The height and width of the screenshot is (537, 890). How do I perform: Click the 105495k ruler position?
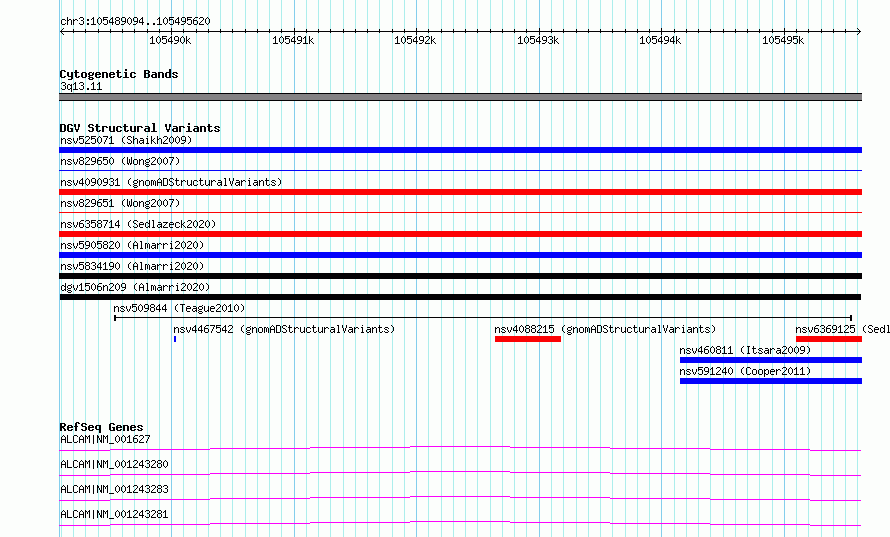783,40
